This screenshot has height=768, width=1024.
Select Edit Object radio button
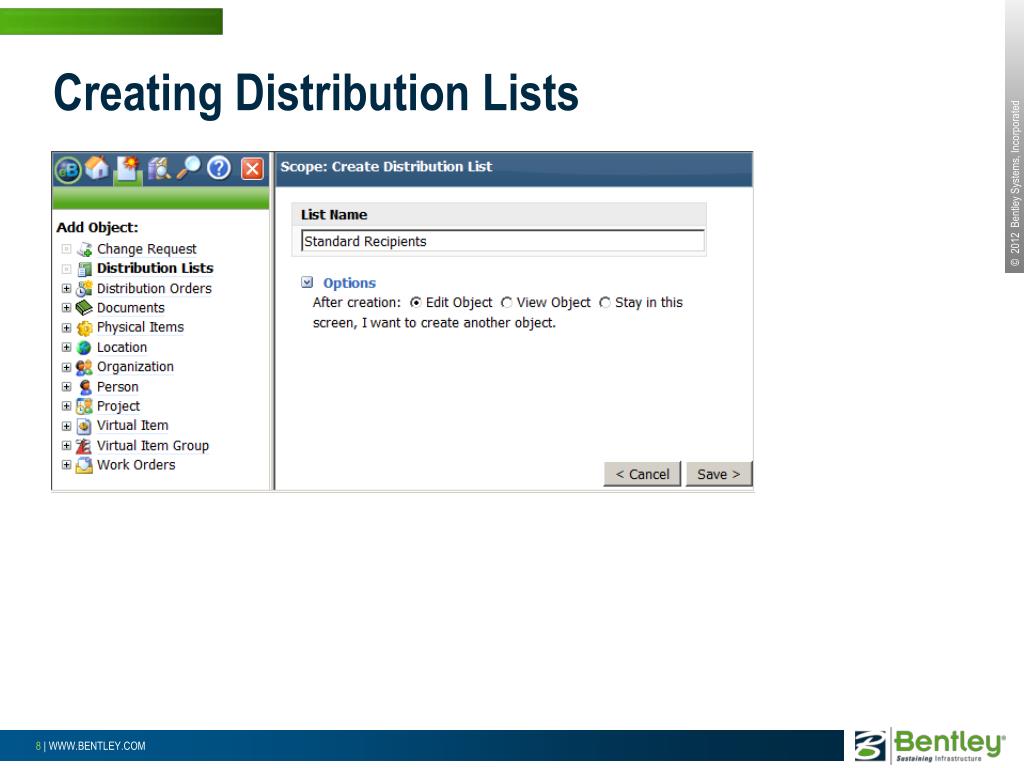[x=415, y=302]
